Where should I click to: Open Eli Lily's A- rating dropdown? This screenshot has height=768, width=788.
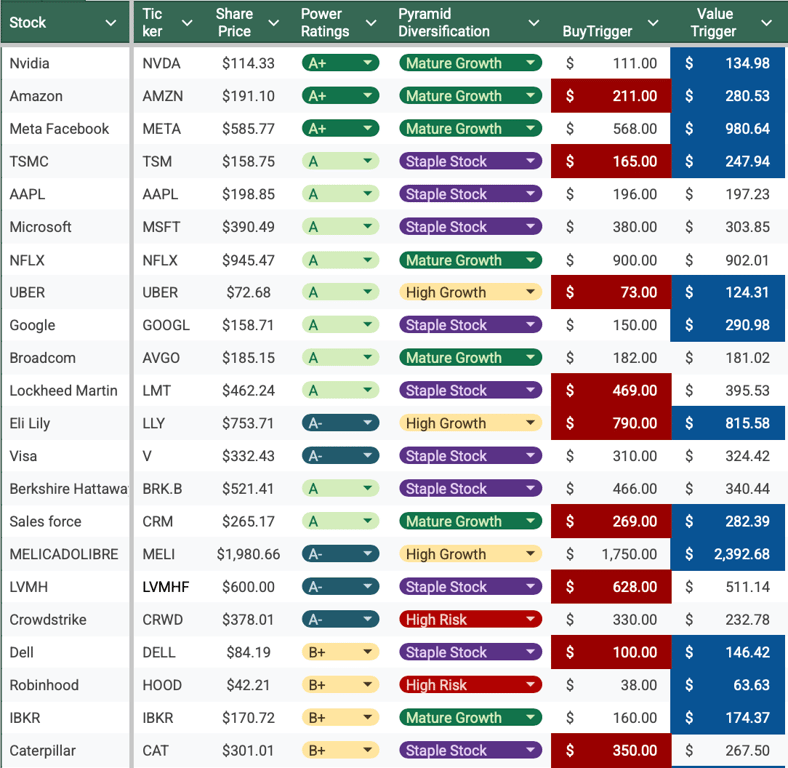click(x=369, y=424)
